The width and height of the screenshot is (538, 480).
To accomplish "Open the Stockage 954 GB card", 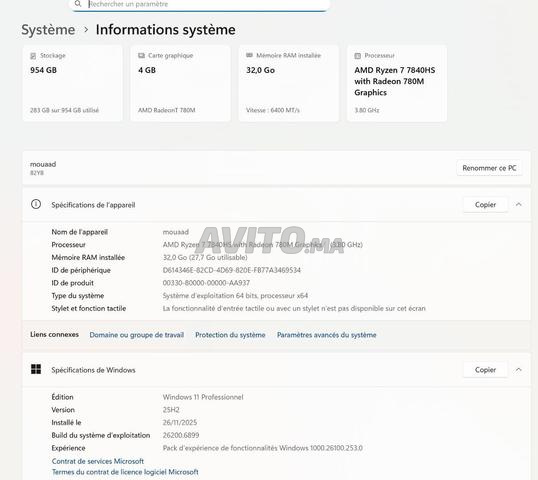I will pos(72,83).
